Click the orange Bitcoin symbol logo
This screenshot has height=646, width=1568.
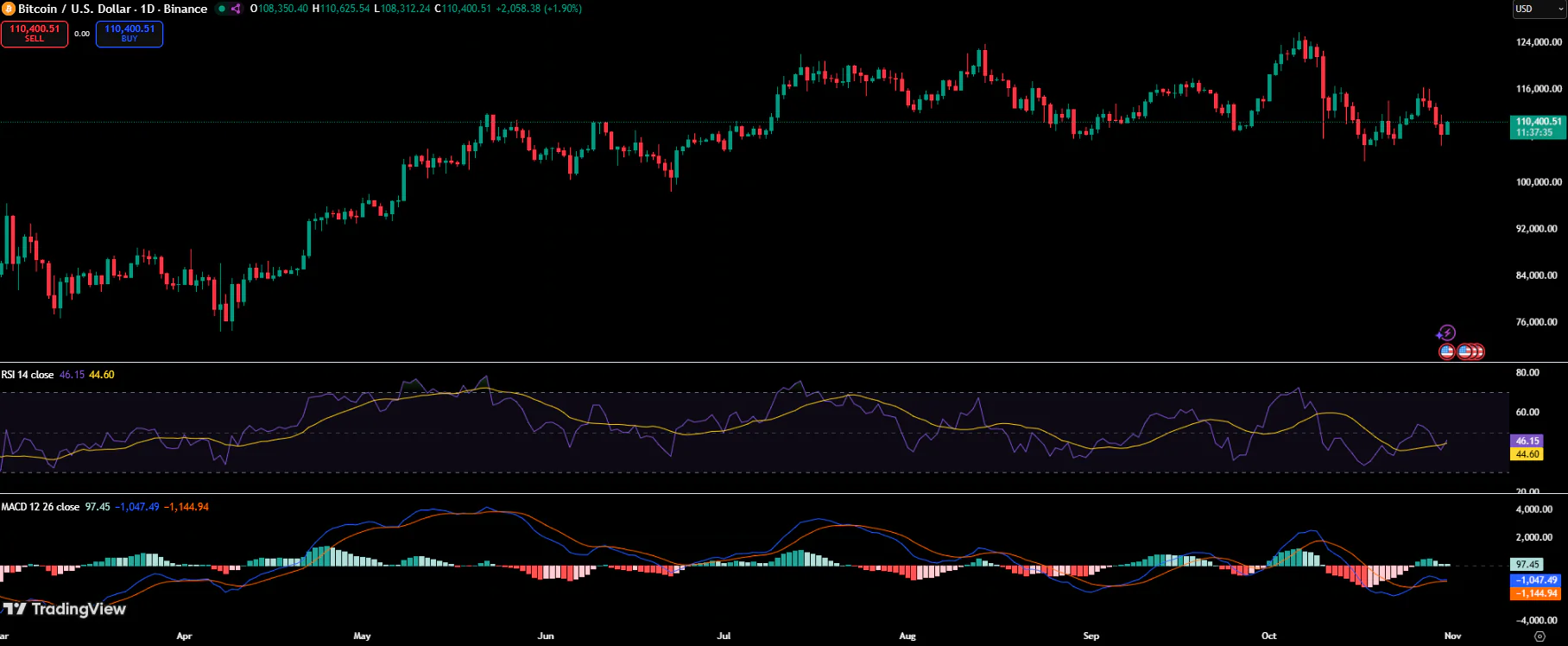pyautogui.click(x=9, y=9)
